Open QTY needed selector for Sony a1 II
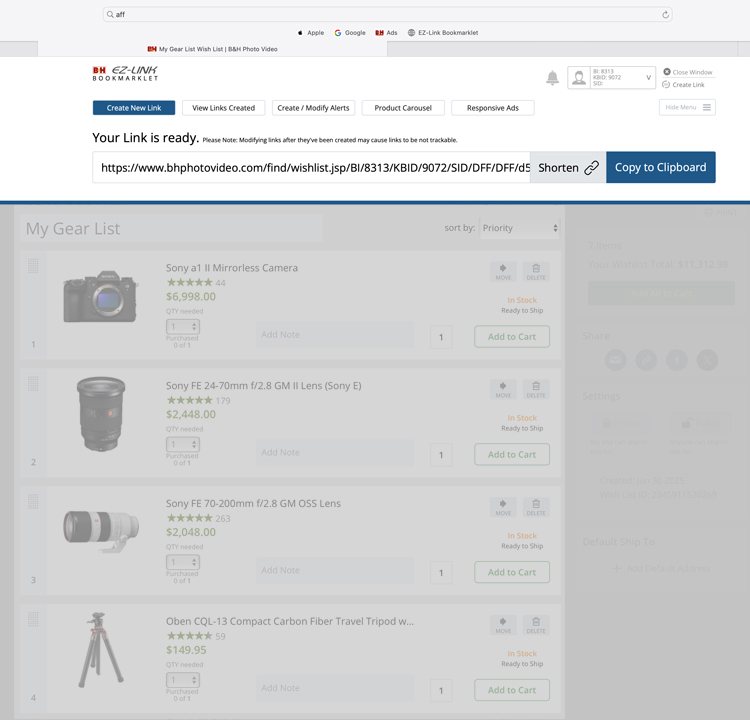The image size is (750, 720). tap(183, 327)
